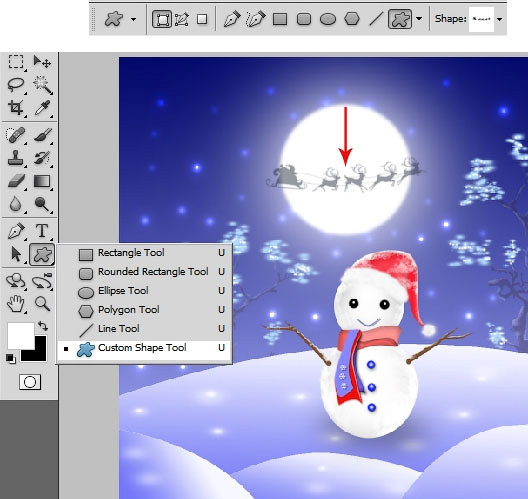528x499 pixels.
Task: Select the Brush tool
Action: [x=42, y=135]
